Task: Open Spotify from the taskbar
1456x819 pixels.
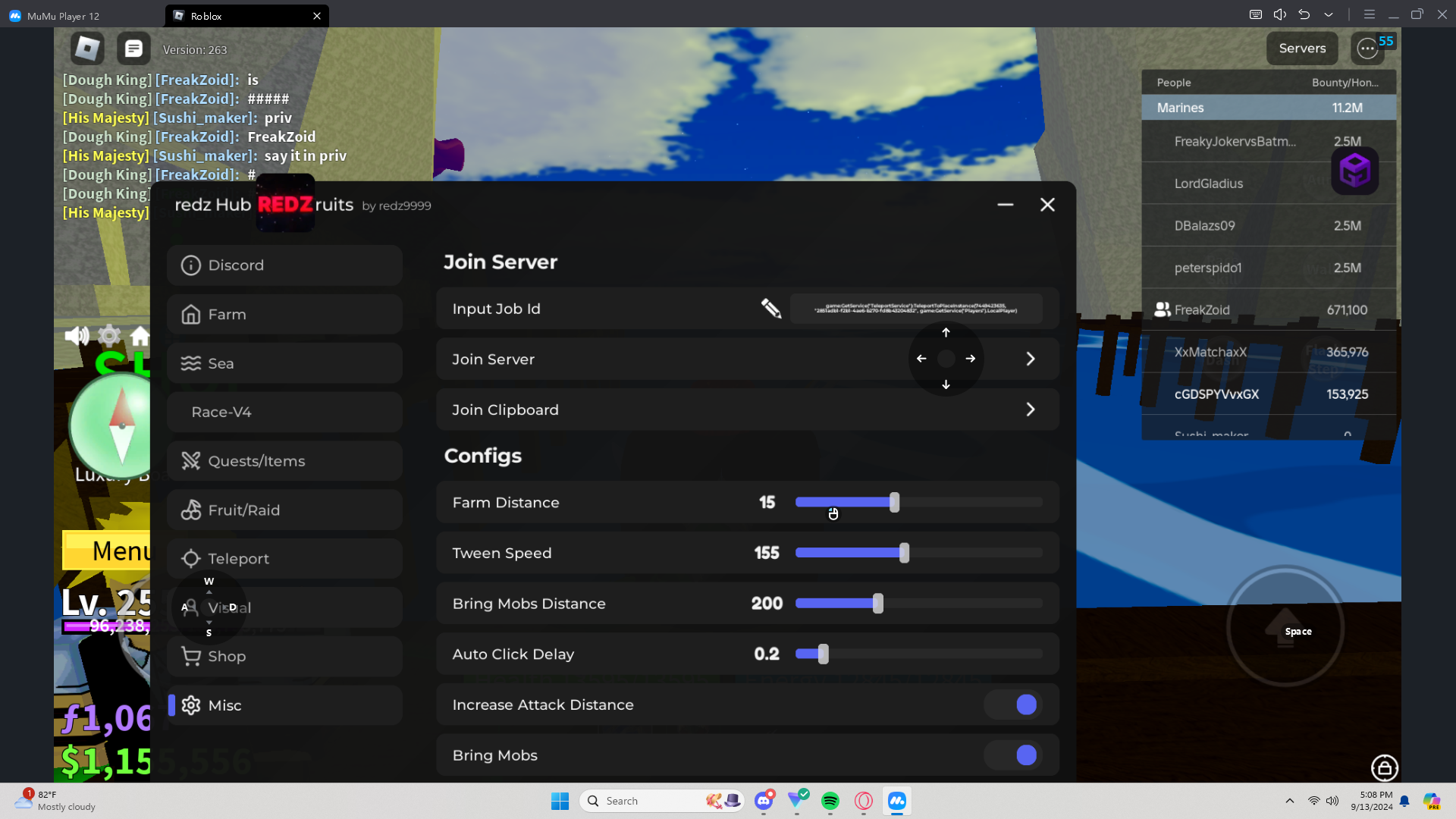Action: click(830, 801)
